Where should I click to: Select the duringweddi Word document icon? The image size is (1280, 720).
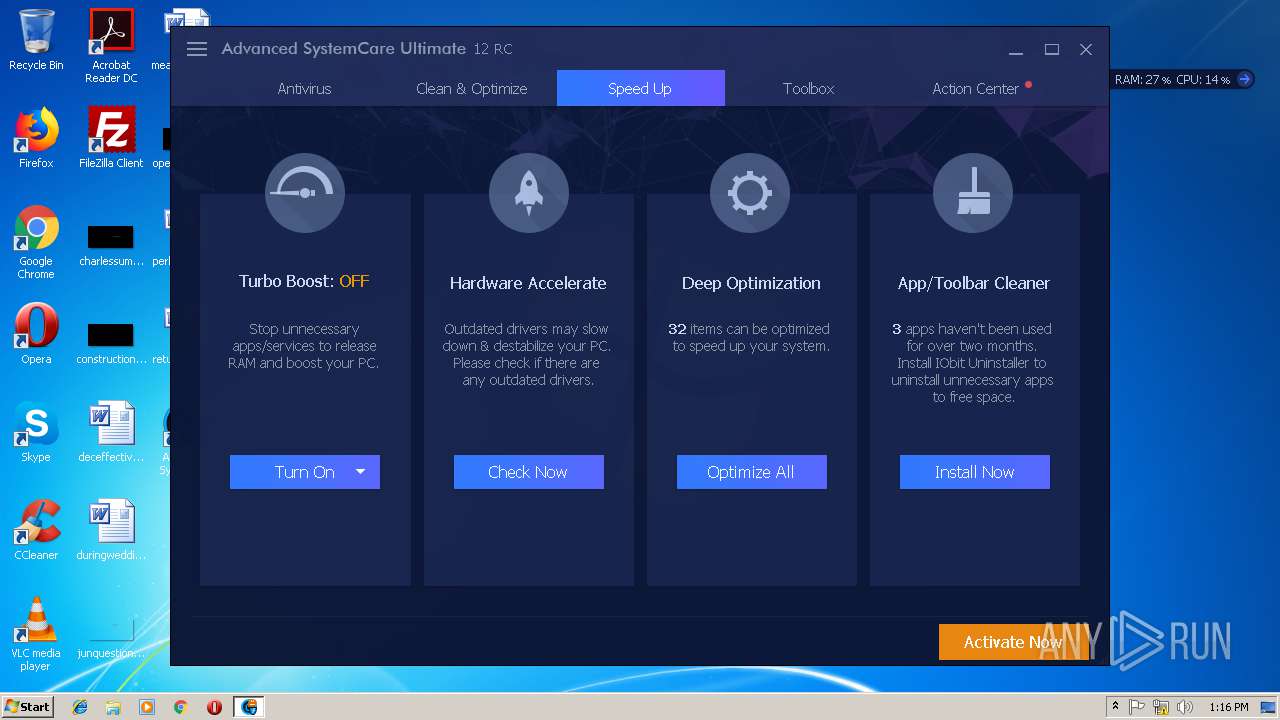[x=111, y=530]
